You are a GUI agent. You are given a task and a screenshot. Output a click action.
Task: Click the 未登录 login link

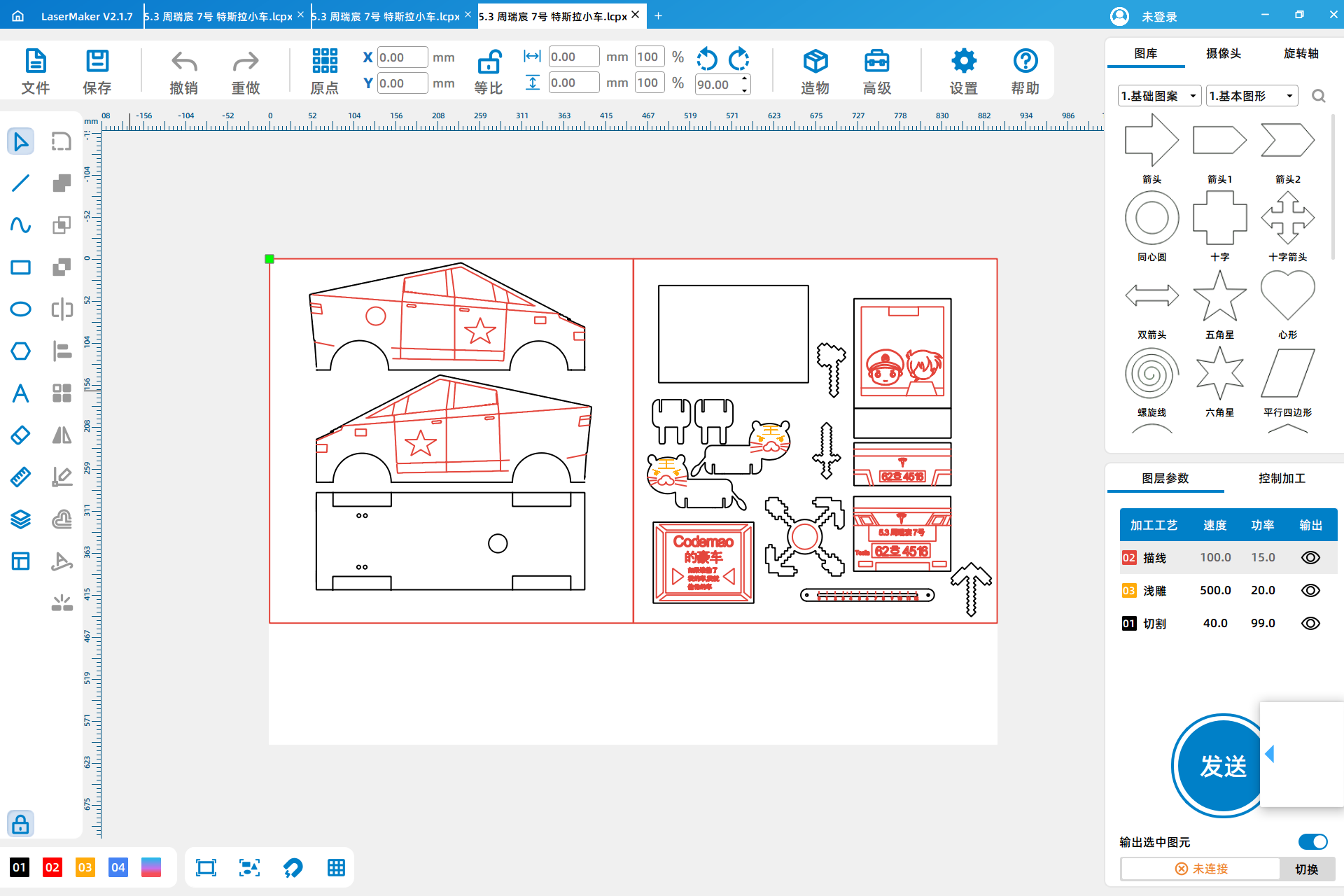[1159, 16]
